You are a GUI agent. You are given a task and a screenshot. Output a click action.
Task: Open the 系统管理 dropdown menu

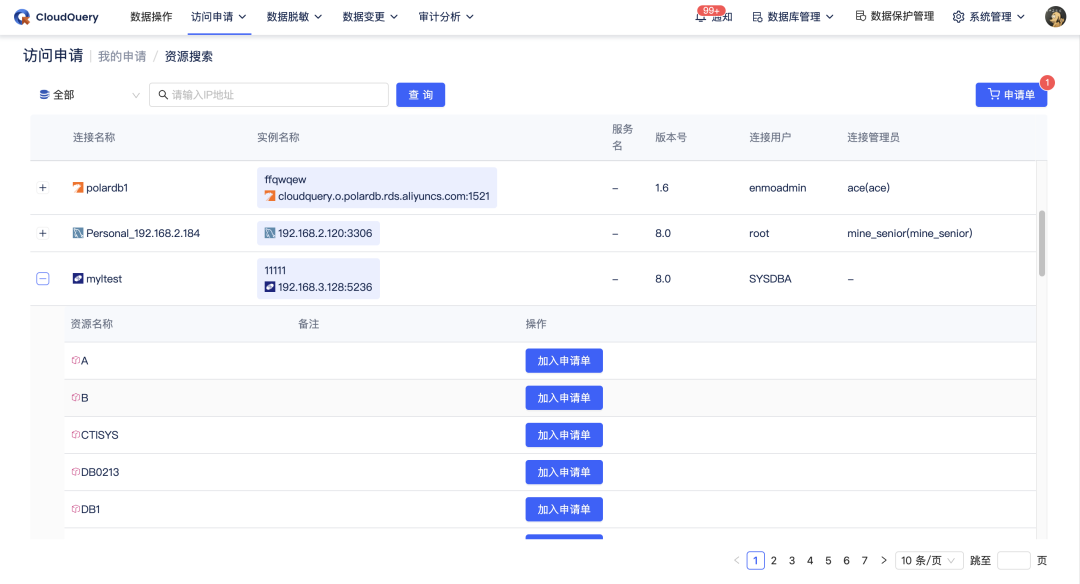pyautogui.click(x=989, y=17)
